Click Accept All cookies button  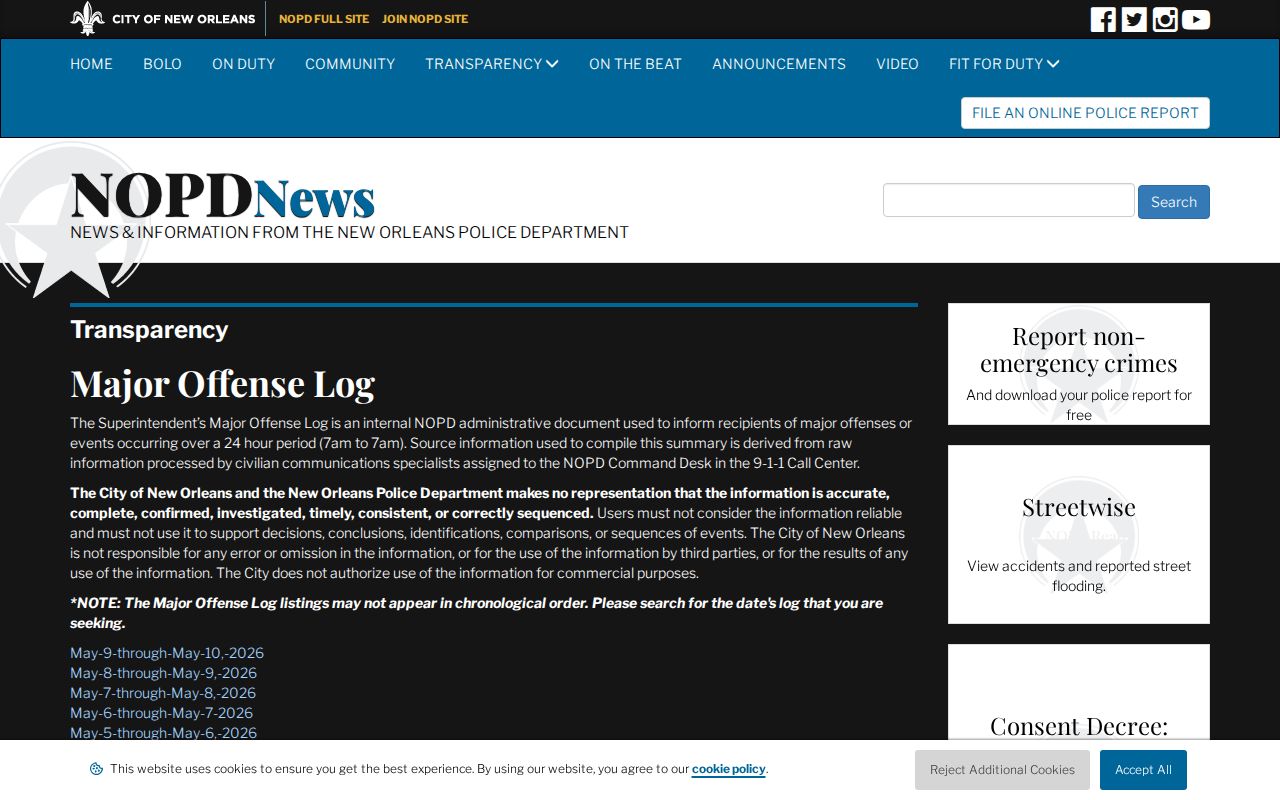point(1143,770)
